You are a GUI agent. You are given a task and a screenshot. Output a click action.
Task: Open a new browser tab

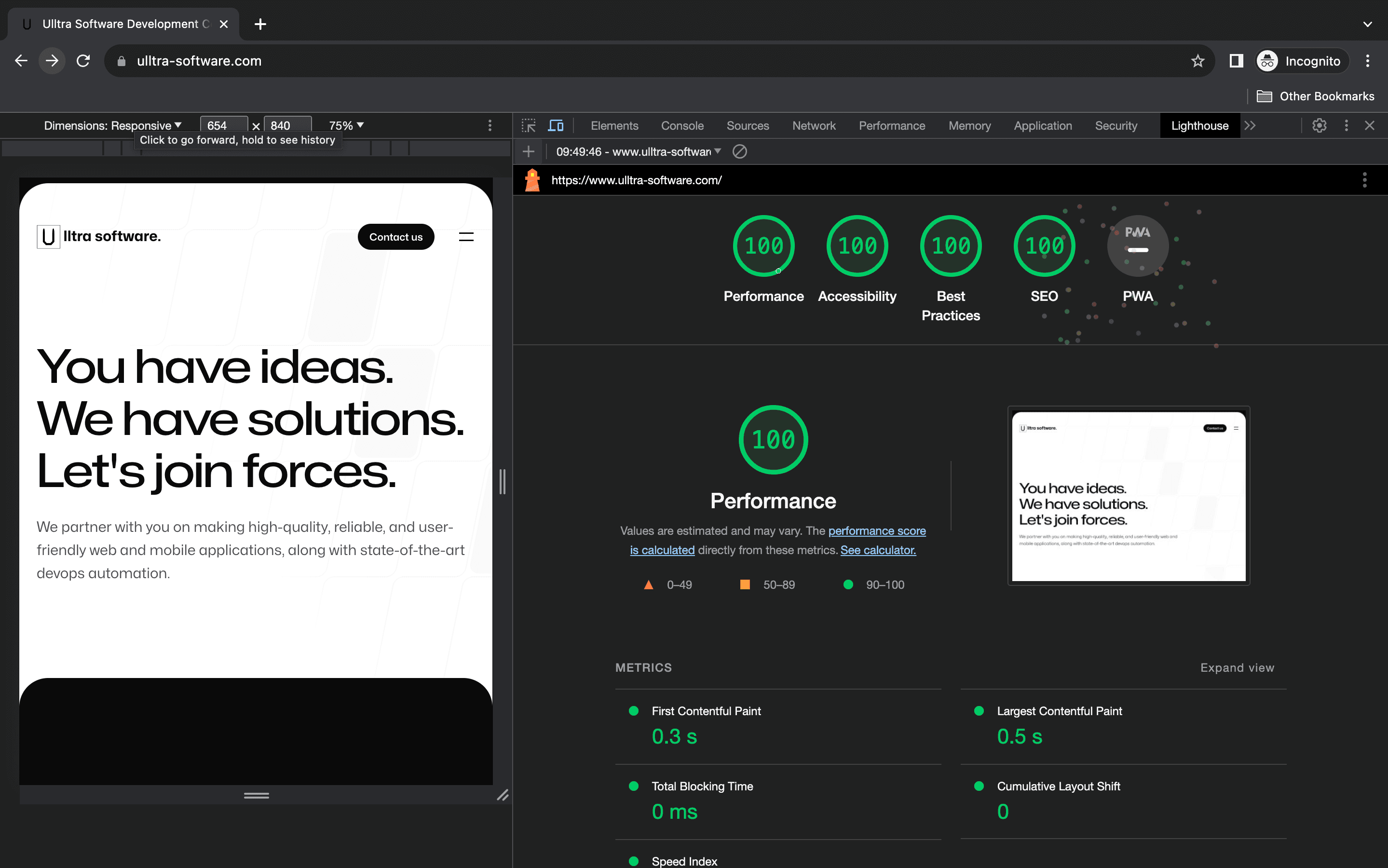(260, 24)
